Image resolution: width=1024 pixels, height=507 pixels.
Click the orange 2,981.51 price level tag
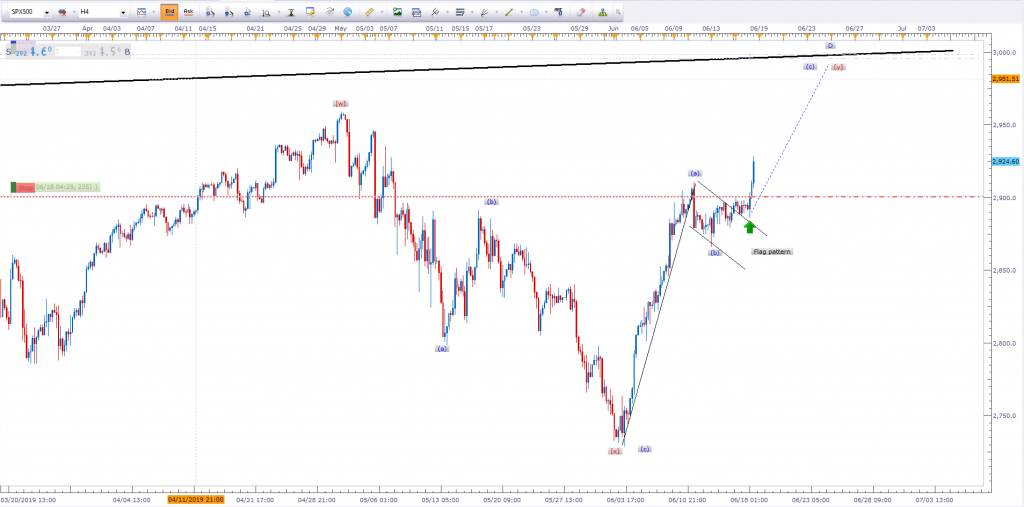(1005, 79)
